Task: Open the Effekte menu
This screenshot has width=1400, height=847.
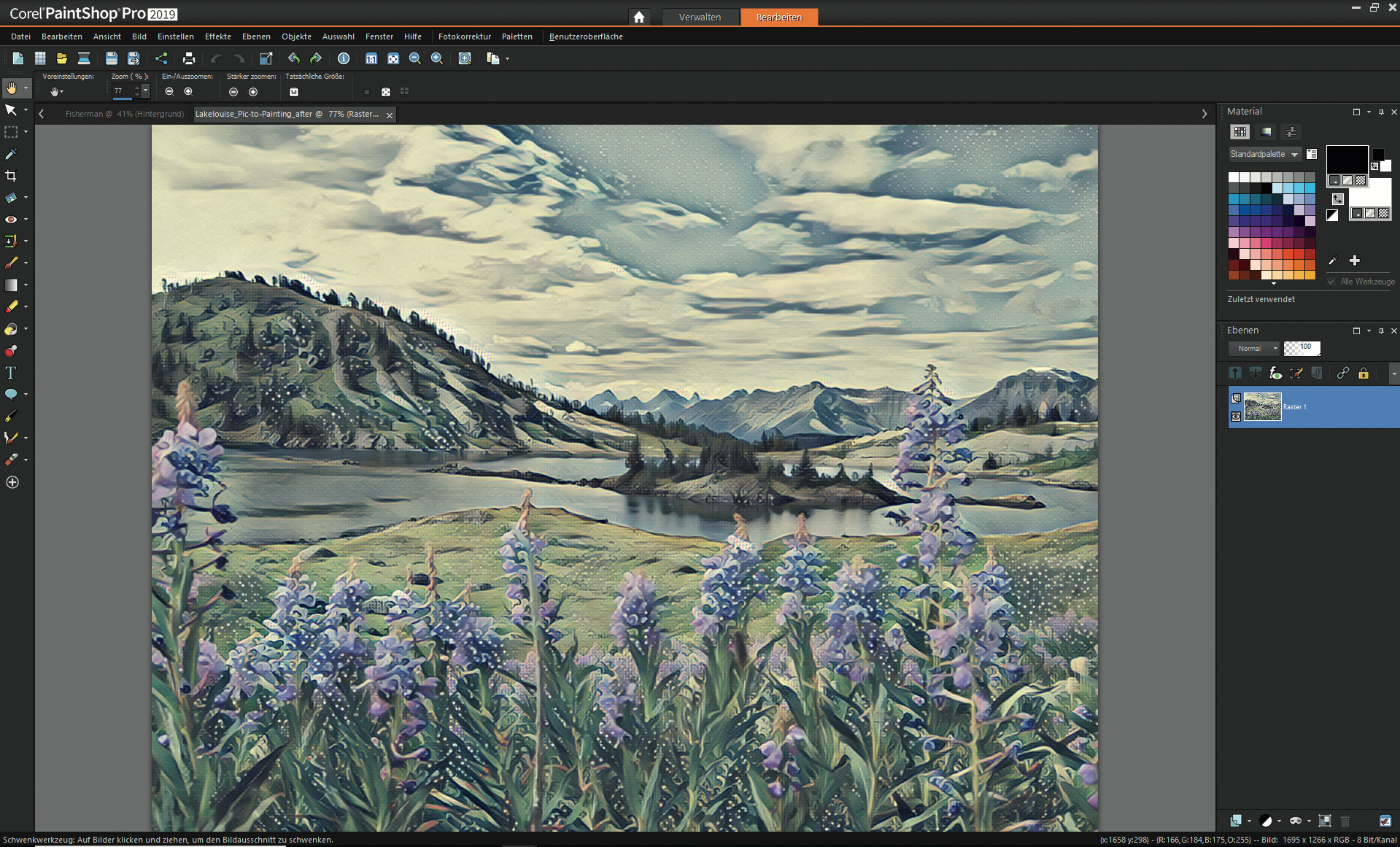Action: pos(217,36)
